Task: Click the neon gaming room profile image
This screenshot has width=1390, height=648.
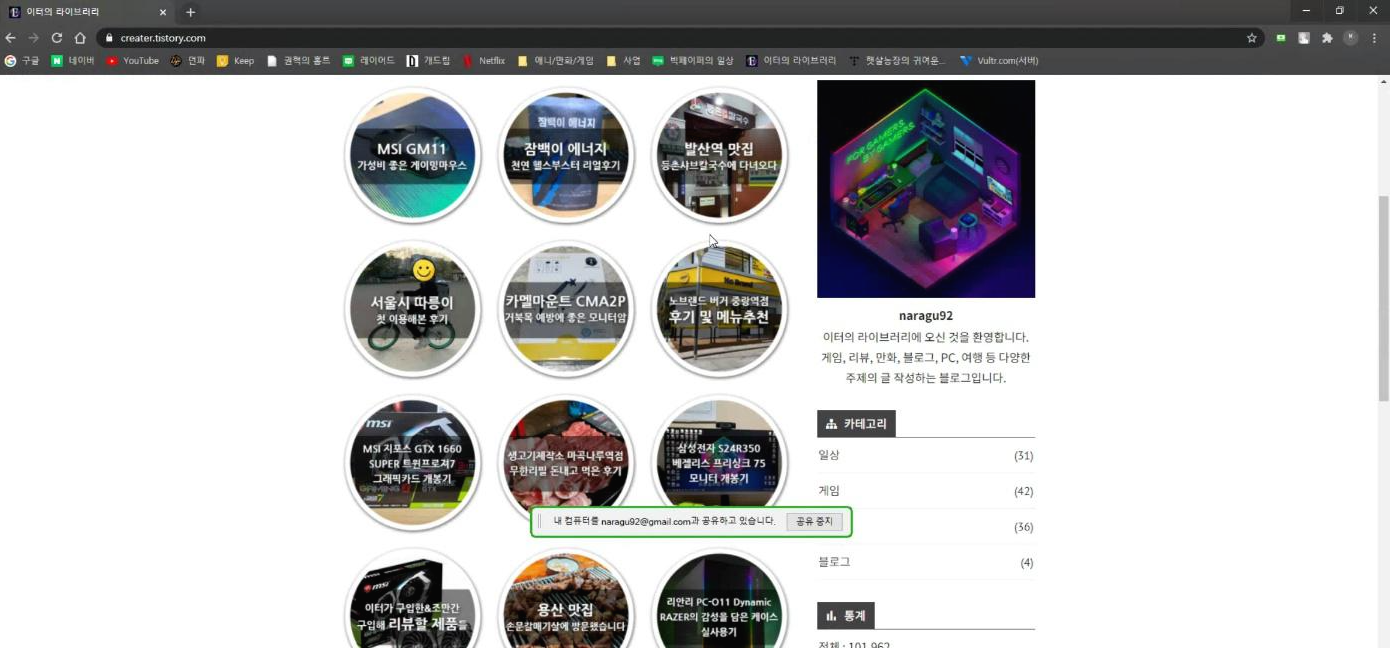Action: coord(926,189)
